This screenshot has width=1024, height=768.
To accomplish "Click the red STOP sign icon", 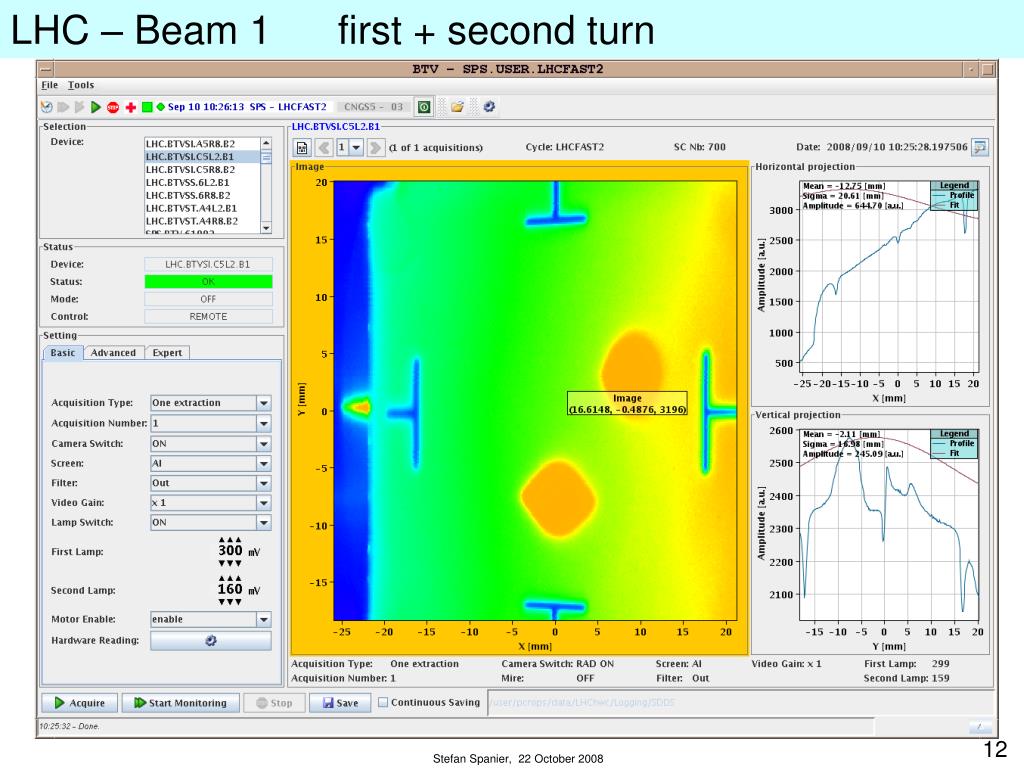I will 113,106.
